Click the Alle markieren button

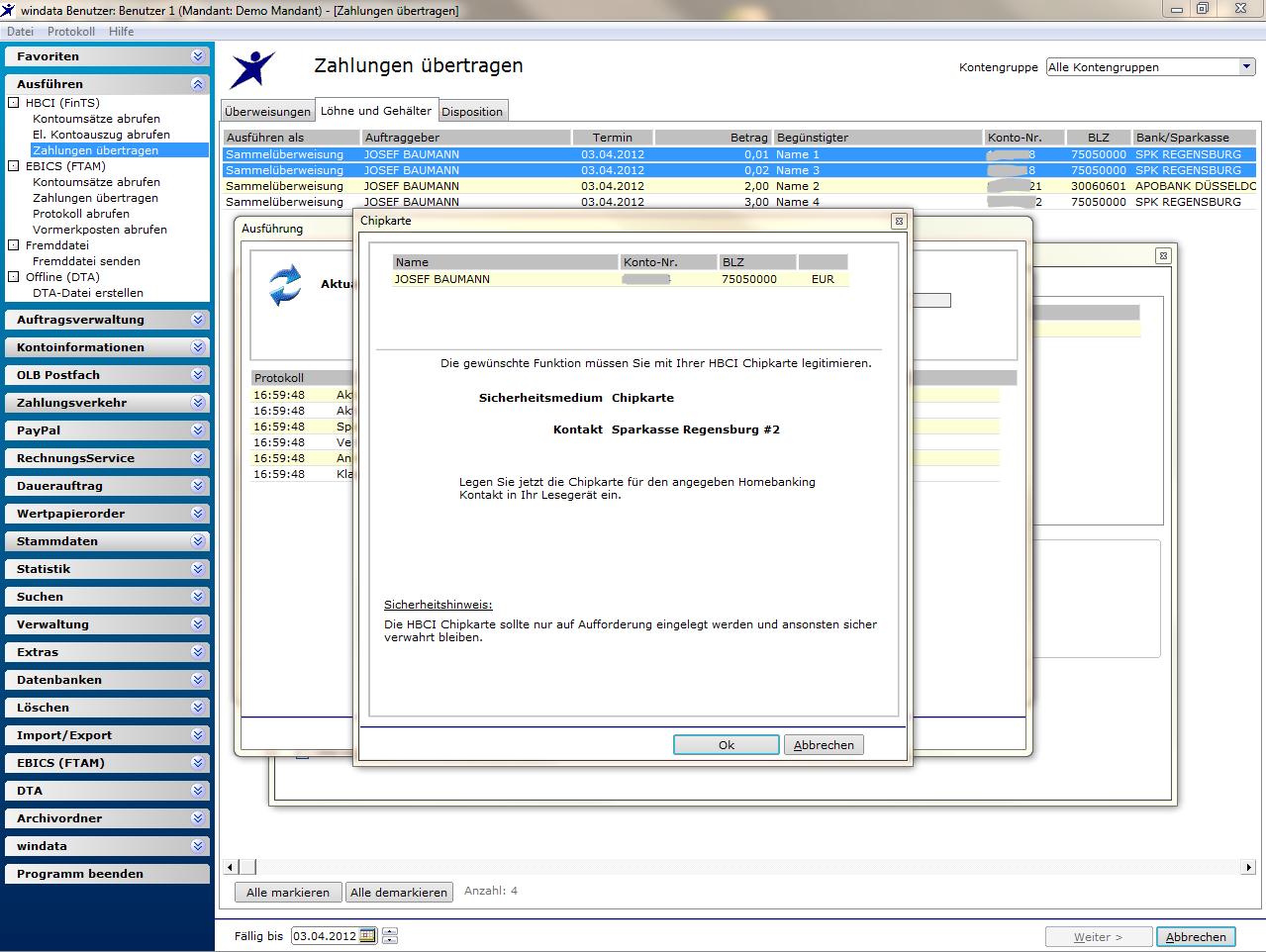(x=288, y=893)
